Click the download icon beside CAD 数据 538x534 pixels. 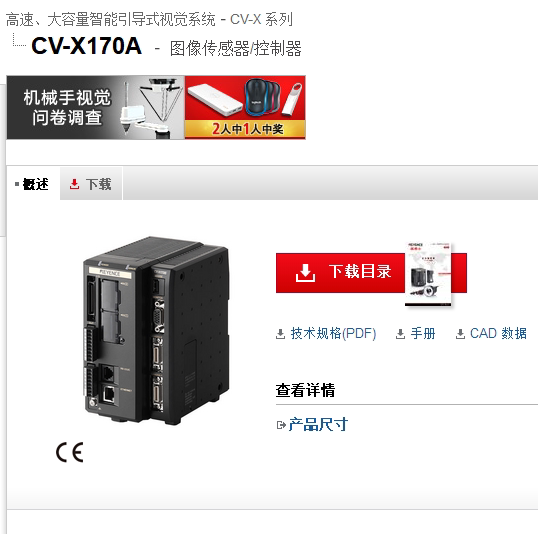coord(460,334)
